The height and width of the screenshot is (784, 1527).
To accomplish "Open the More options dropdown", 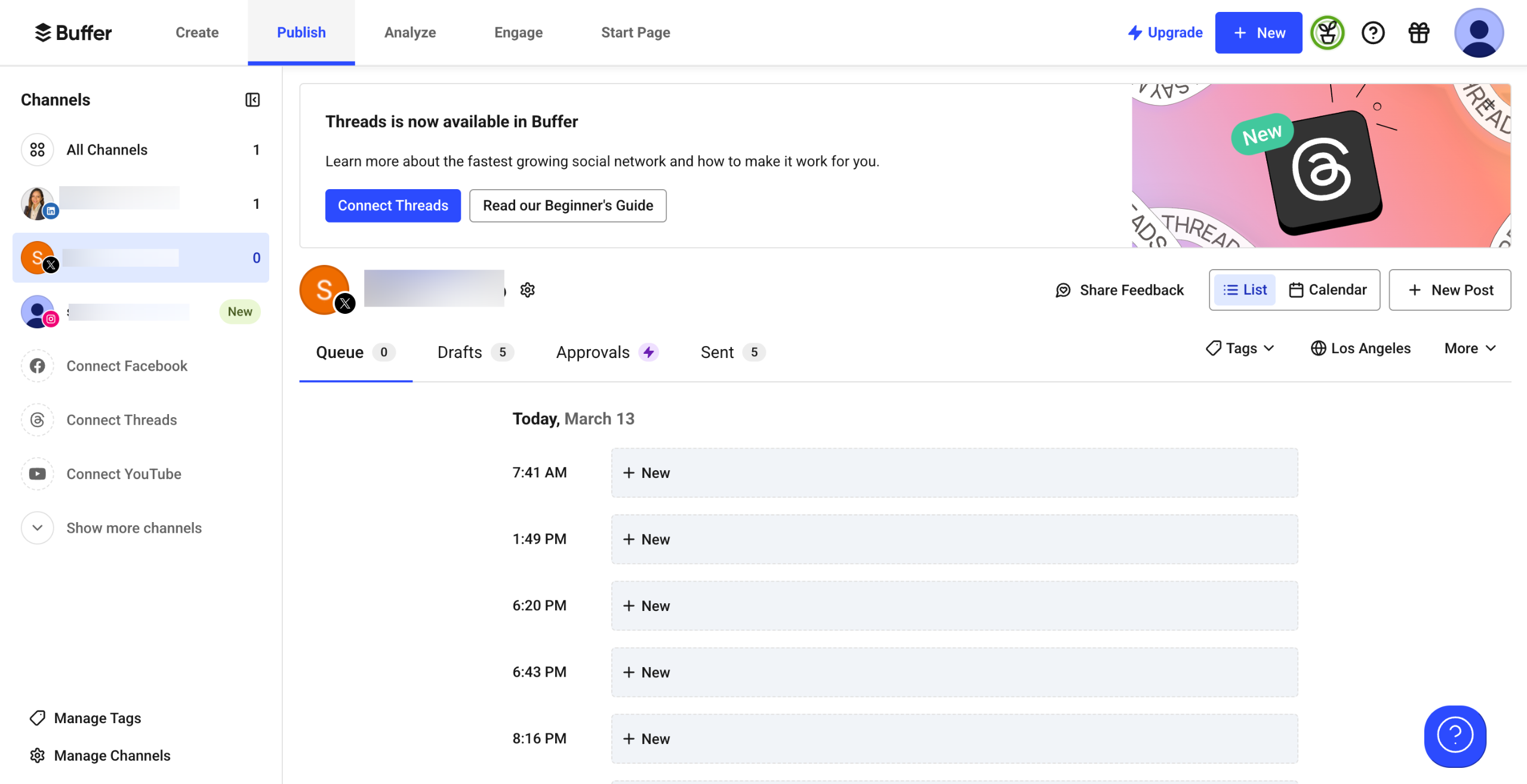I will click(1470, 348).
